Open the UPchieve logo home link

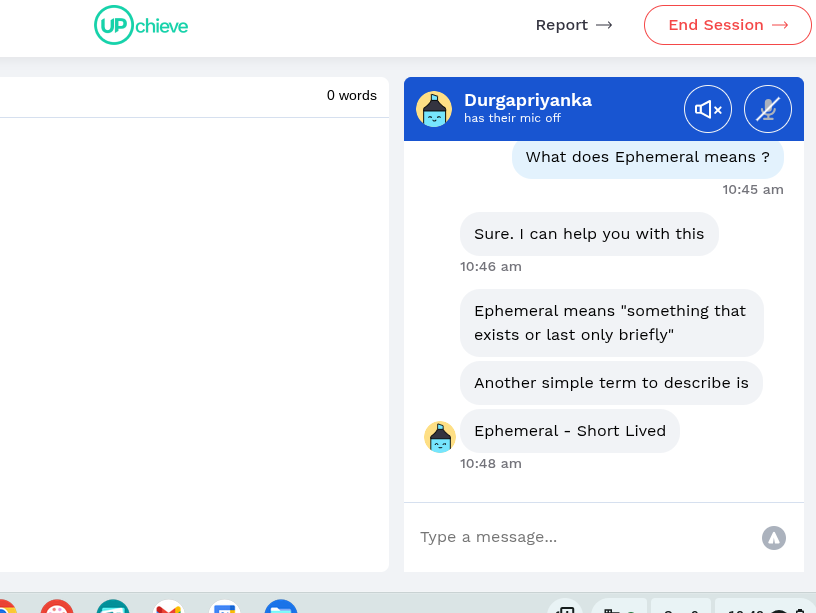(141, 25)
